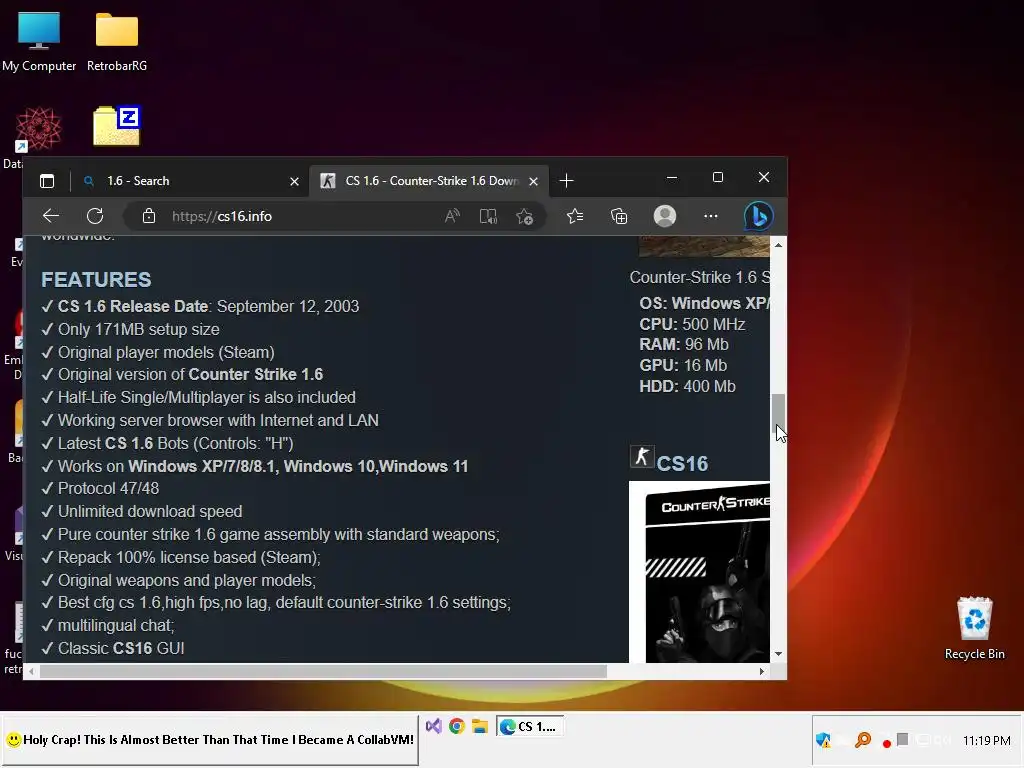Screen dimensions: 1024x768
Task: Click the 'Holy Crap!' start button
Action: pos(210,740)
